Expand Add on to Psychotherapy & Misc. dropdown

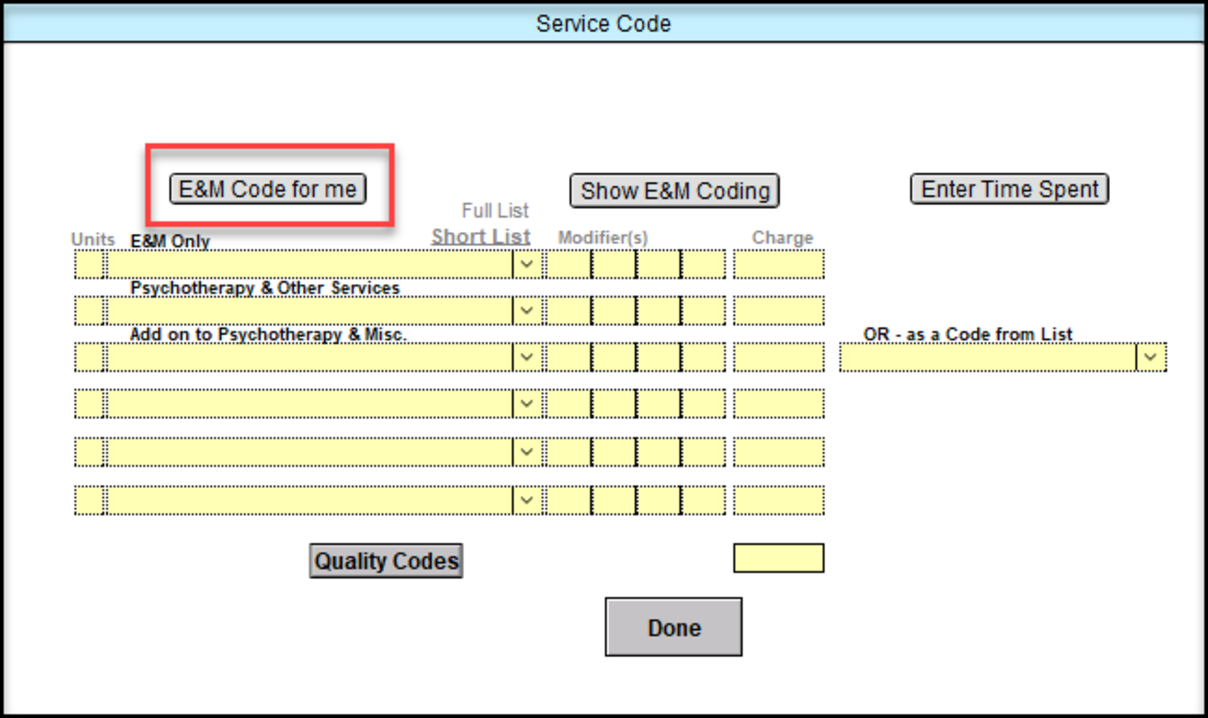[527, 357]
